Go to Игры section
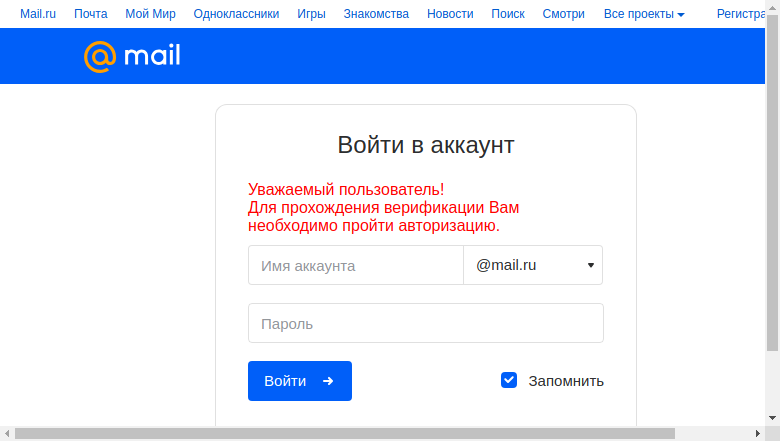Screen dimensions: 780x441 [311, 14]
